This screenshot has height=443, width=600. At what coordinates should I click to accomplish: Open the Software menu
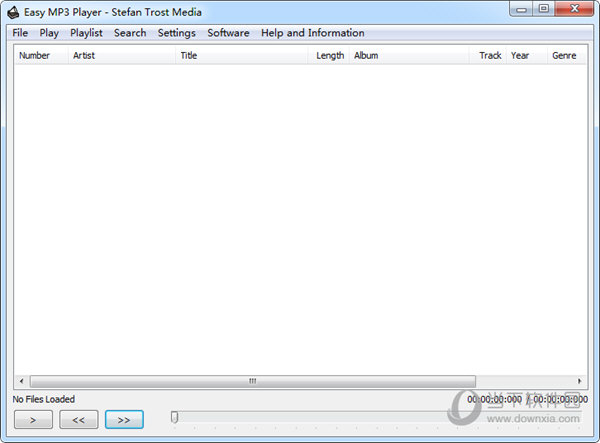228,33
